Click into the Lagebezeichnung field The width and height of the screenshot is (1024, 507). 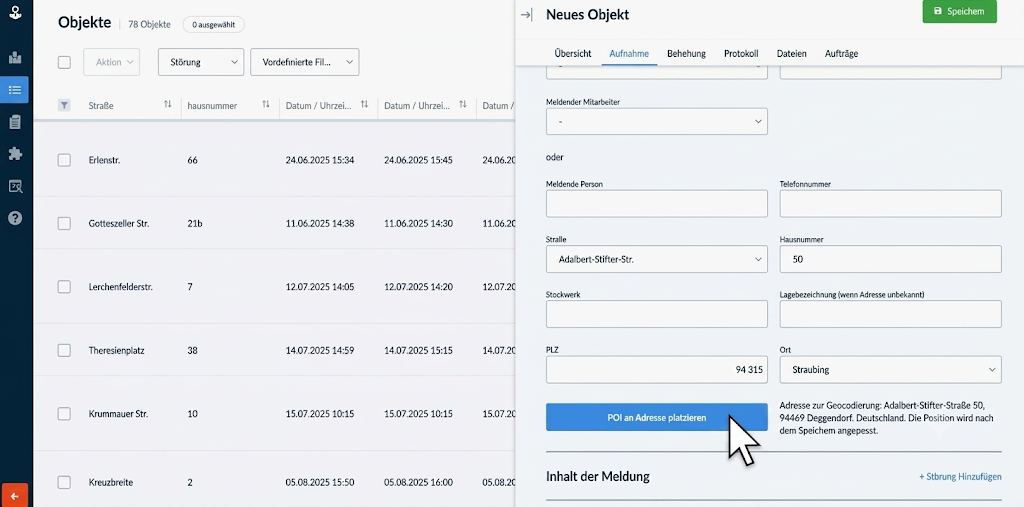point(891,314)
